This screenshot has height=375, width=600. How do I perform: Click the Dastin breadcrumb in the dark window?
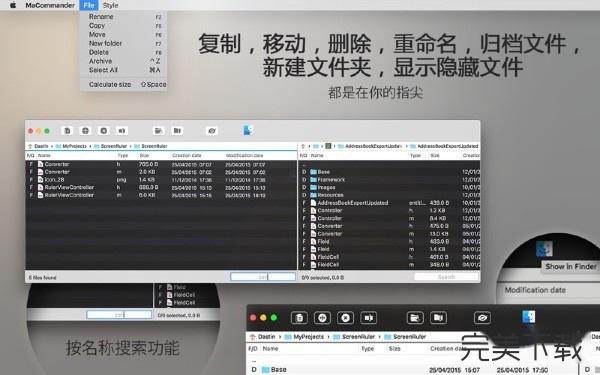[266, 337]
